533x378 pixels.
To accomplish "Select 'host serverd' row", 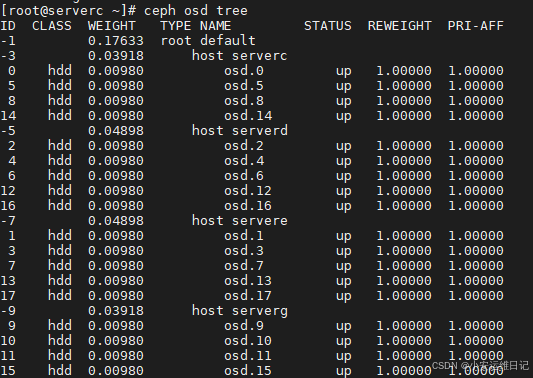I will point(239,131).
